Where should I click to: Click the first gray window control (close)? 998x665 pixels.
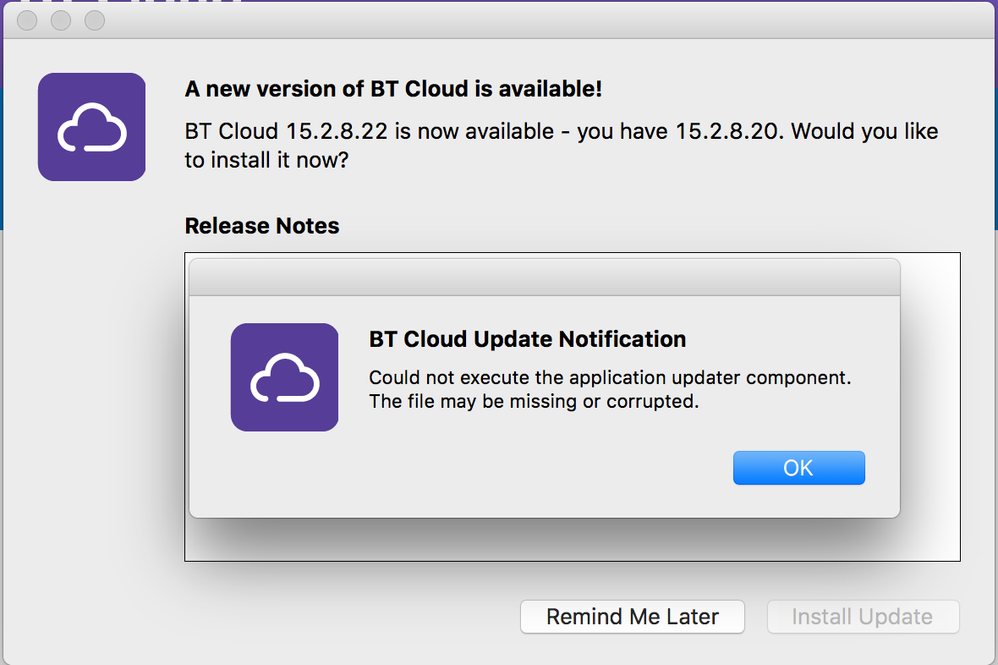click(27, 20)
